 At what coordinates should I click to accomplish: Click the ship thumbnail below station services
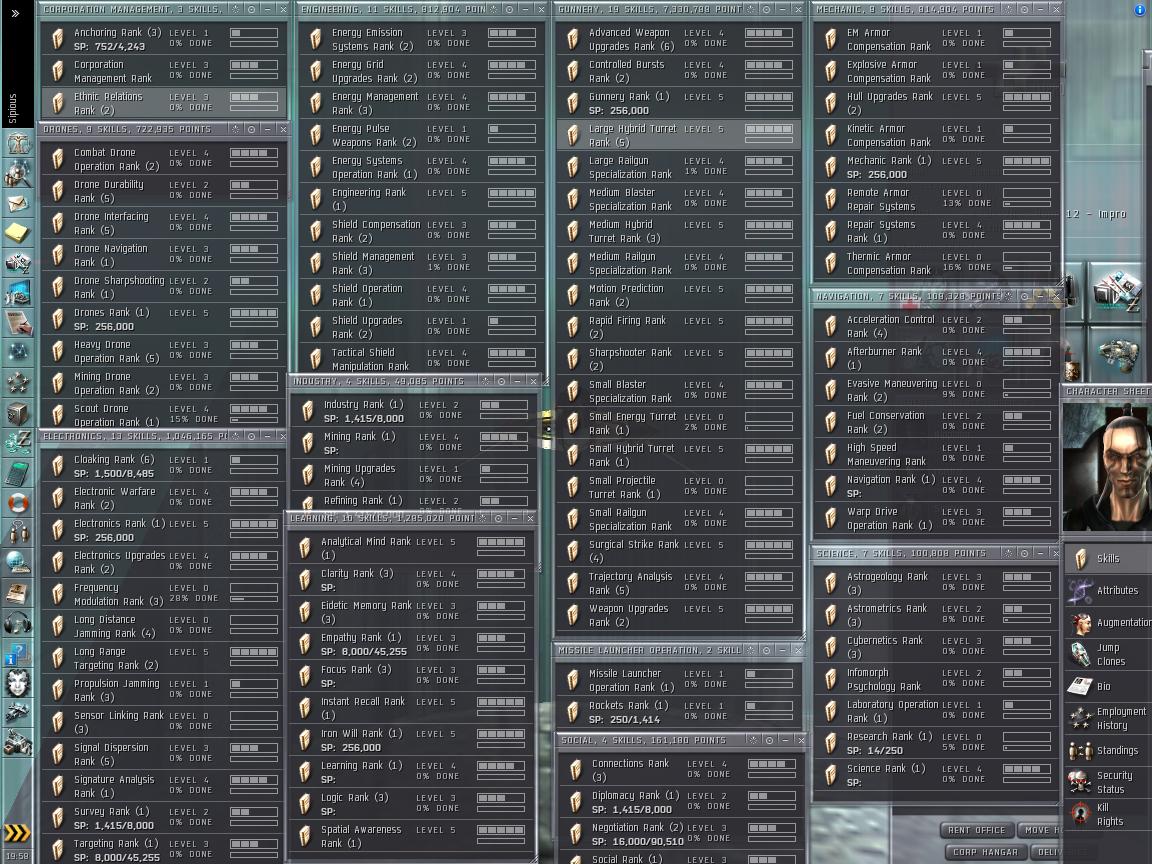point(1117,354)
